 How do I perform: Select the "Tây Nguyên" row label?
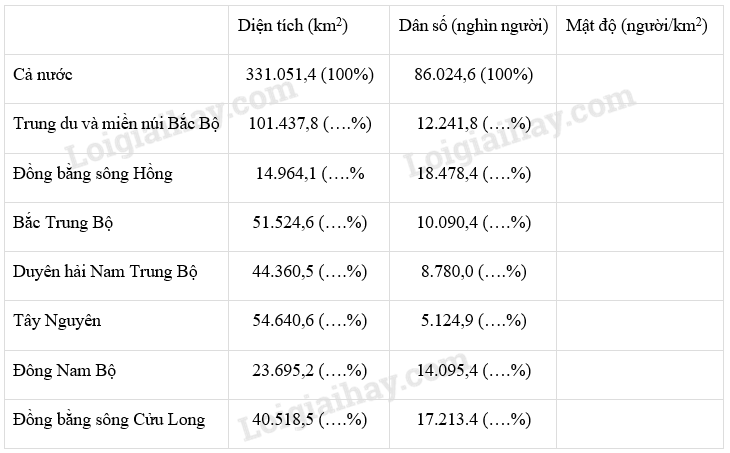click(58, 321)
